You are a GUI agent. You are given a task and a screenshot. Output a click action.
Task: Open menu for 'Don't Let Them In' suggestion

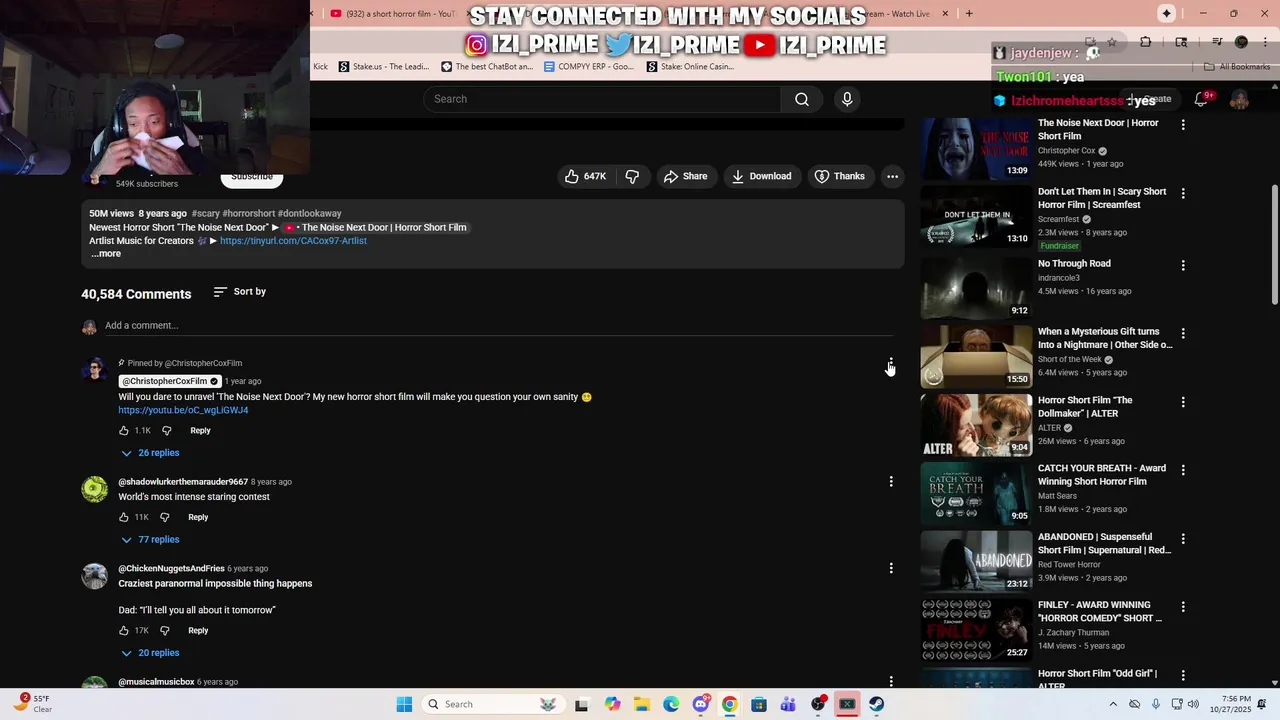1183,193
